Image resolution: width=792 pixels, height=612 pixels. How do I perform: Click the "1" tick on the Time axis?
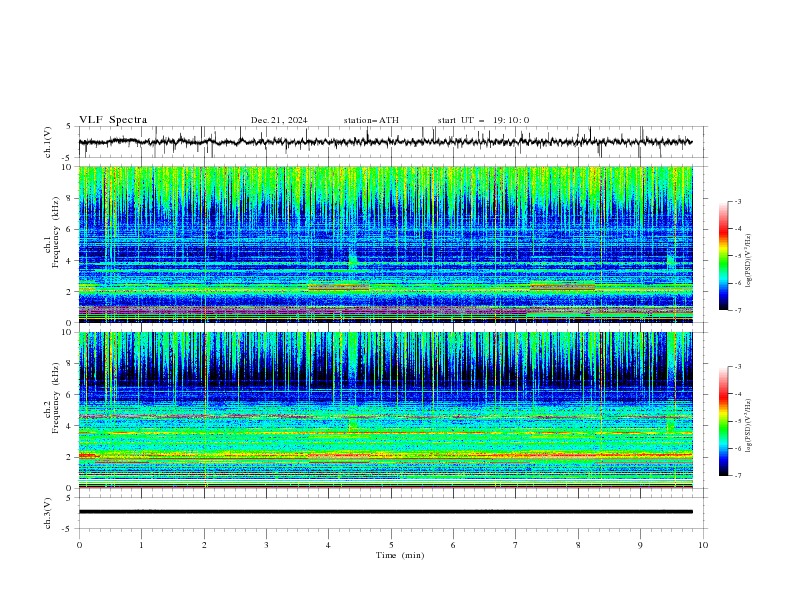[x=141, y=545]
